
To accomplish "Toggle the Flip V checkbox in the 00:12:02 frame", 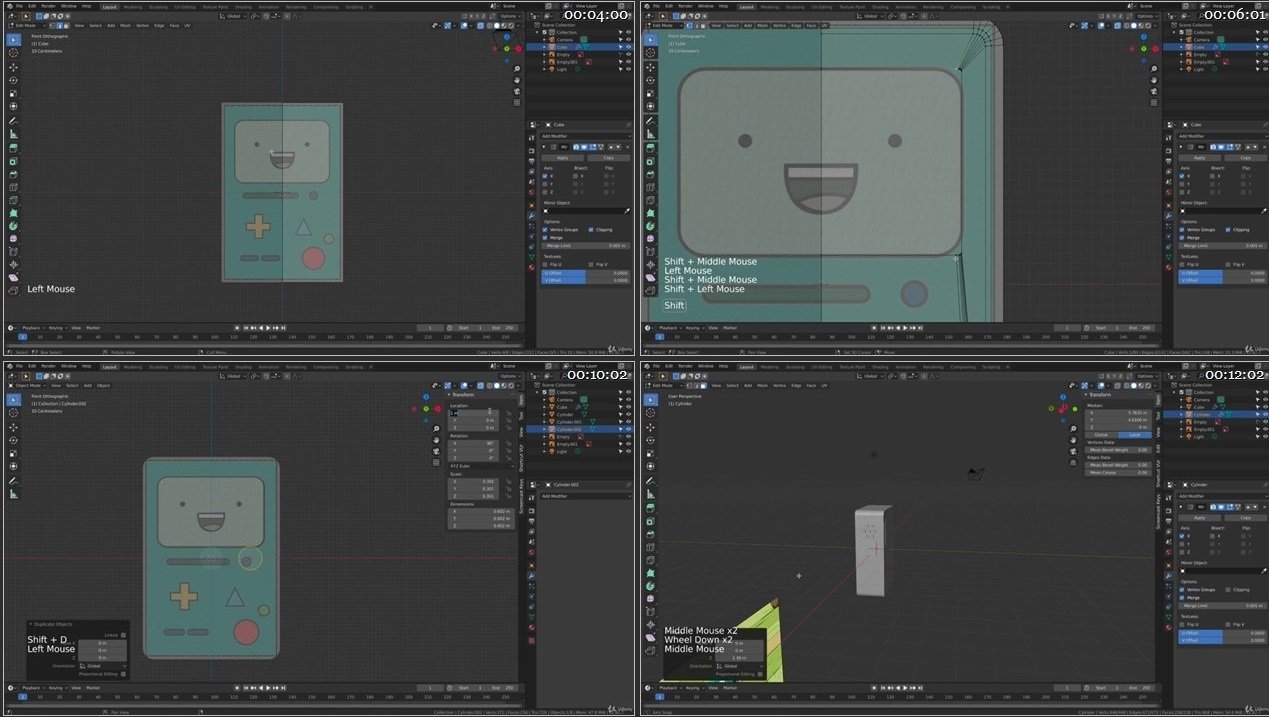I will [x=1227, y=624].
